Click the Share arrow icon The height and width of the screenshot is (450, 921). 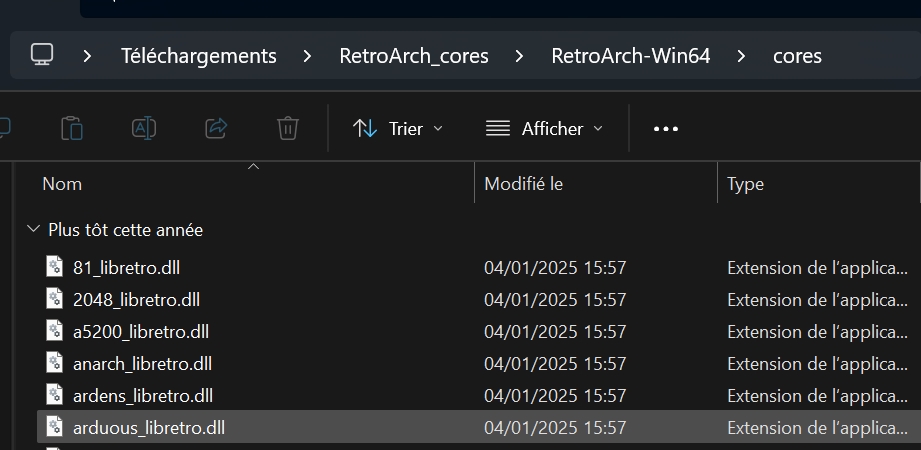pyautogui.click(x=216, y=128)
